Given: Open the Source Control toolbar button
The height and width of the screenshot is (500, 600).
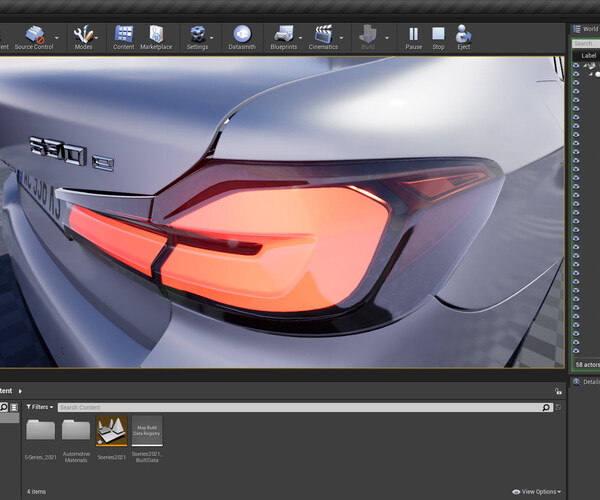Looking at the screenshot, I should (x=34, y=37).
